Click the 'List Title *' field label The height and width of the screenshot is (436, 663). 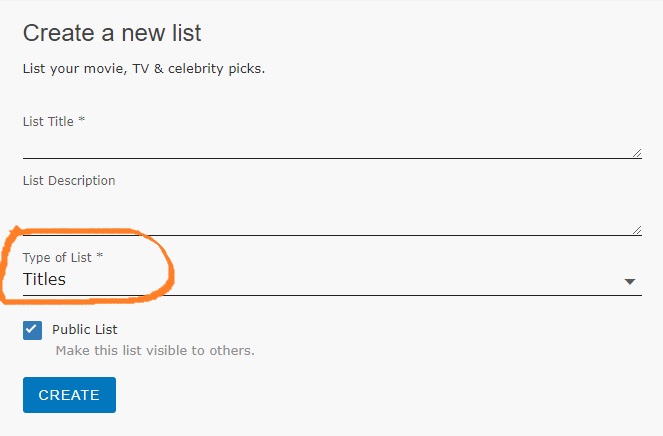click(x=54, y=121)
